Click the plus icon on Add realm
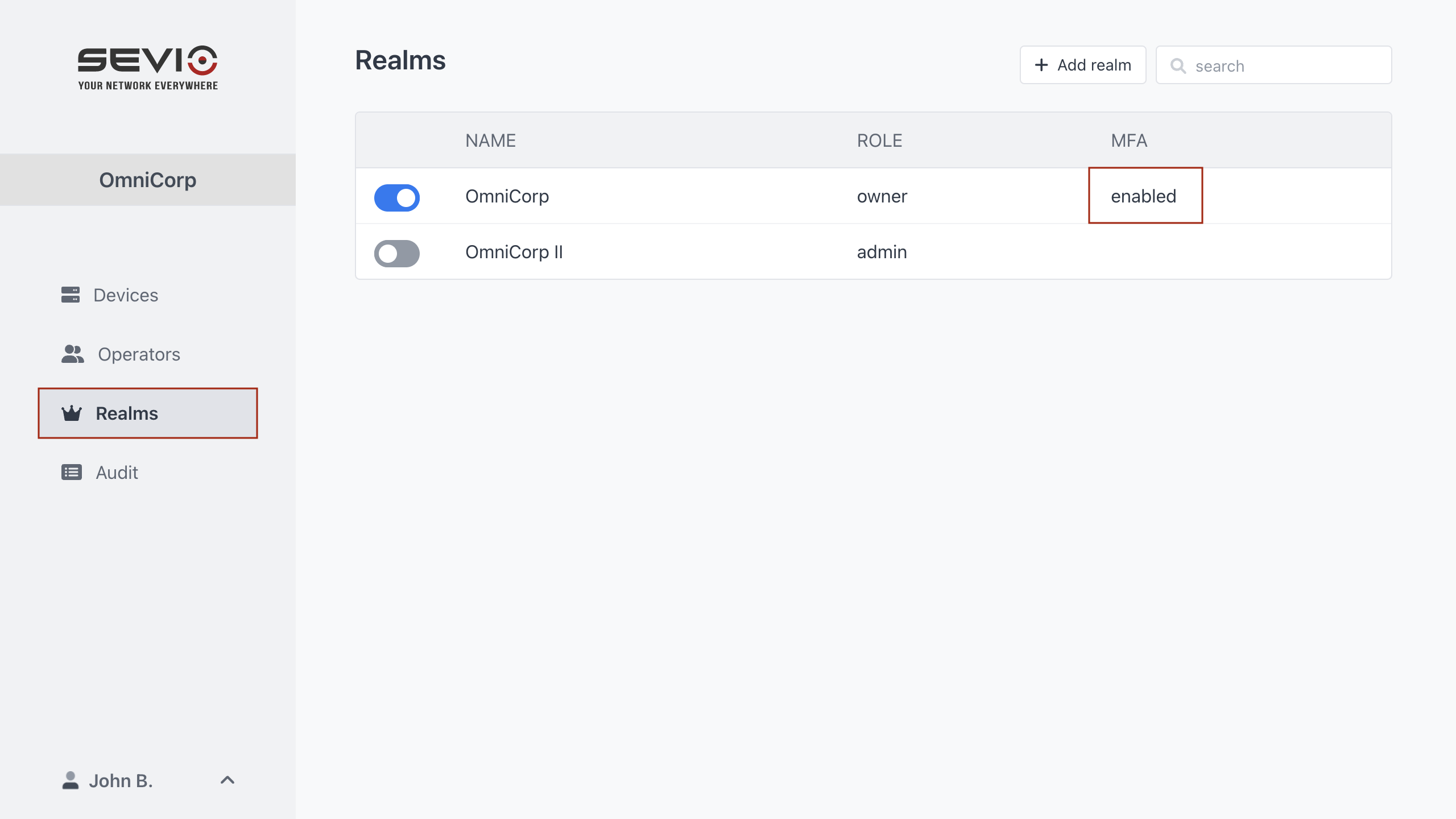This screenshot has width=1456, height=819. (1041, 65)
